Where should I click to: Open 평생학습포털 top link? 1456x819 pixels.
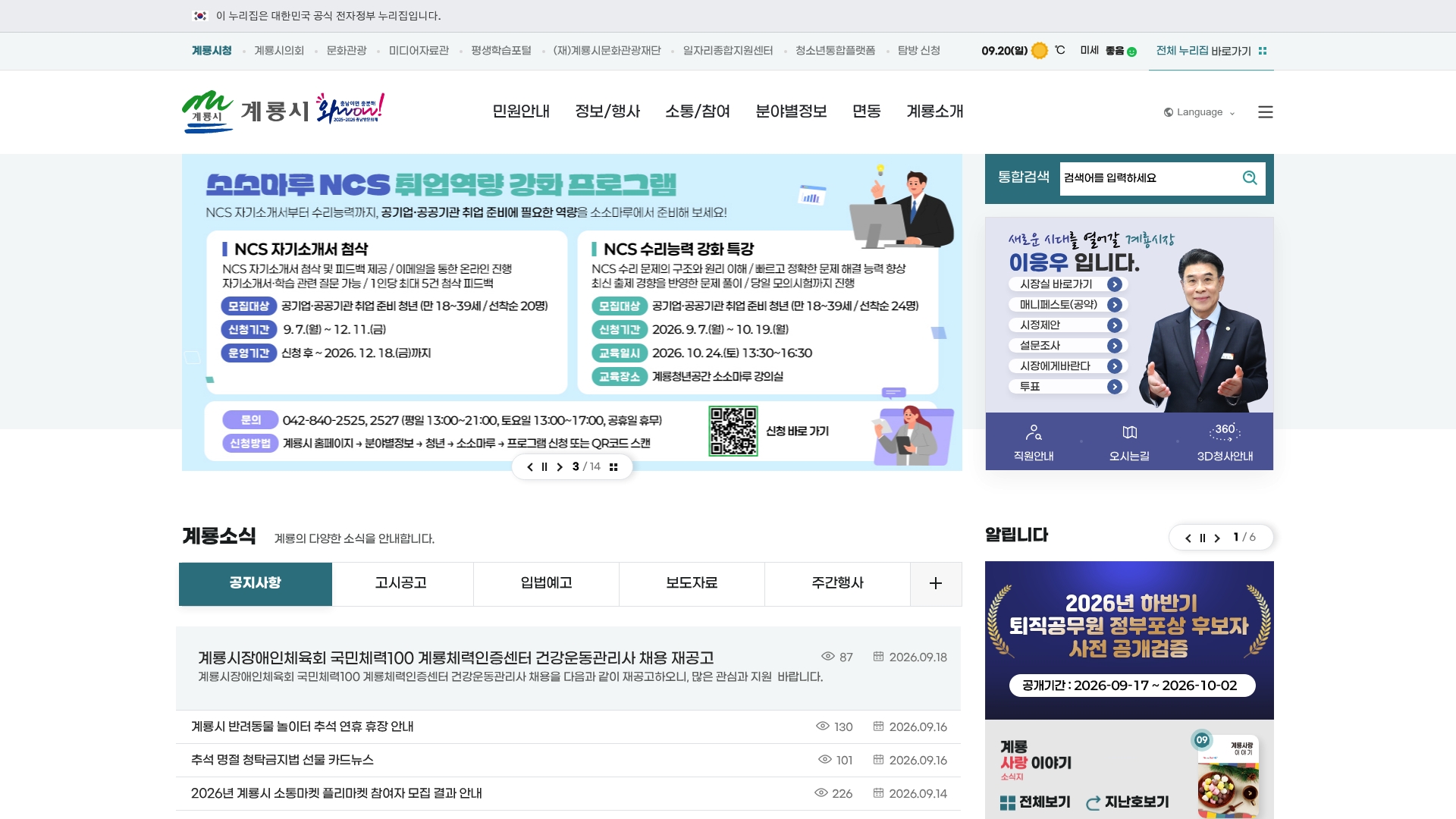(501, 51)
